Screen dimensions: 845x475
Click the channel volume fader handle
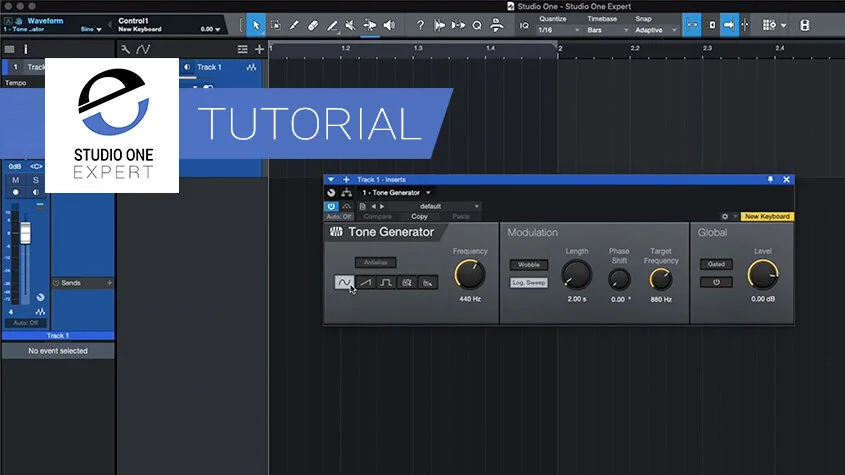coord(25,233)
